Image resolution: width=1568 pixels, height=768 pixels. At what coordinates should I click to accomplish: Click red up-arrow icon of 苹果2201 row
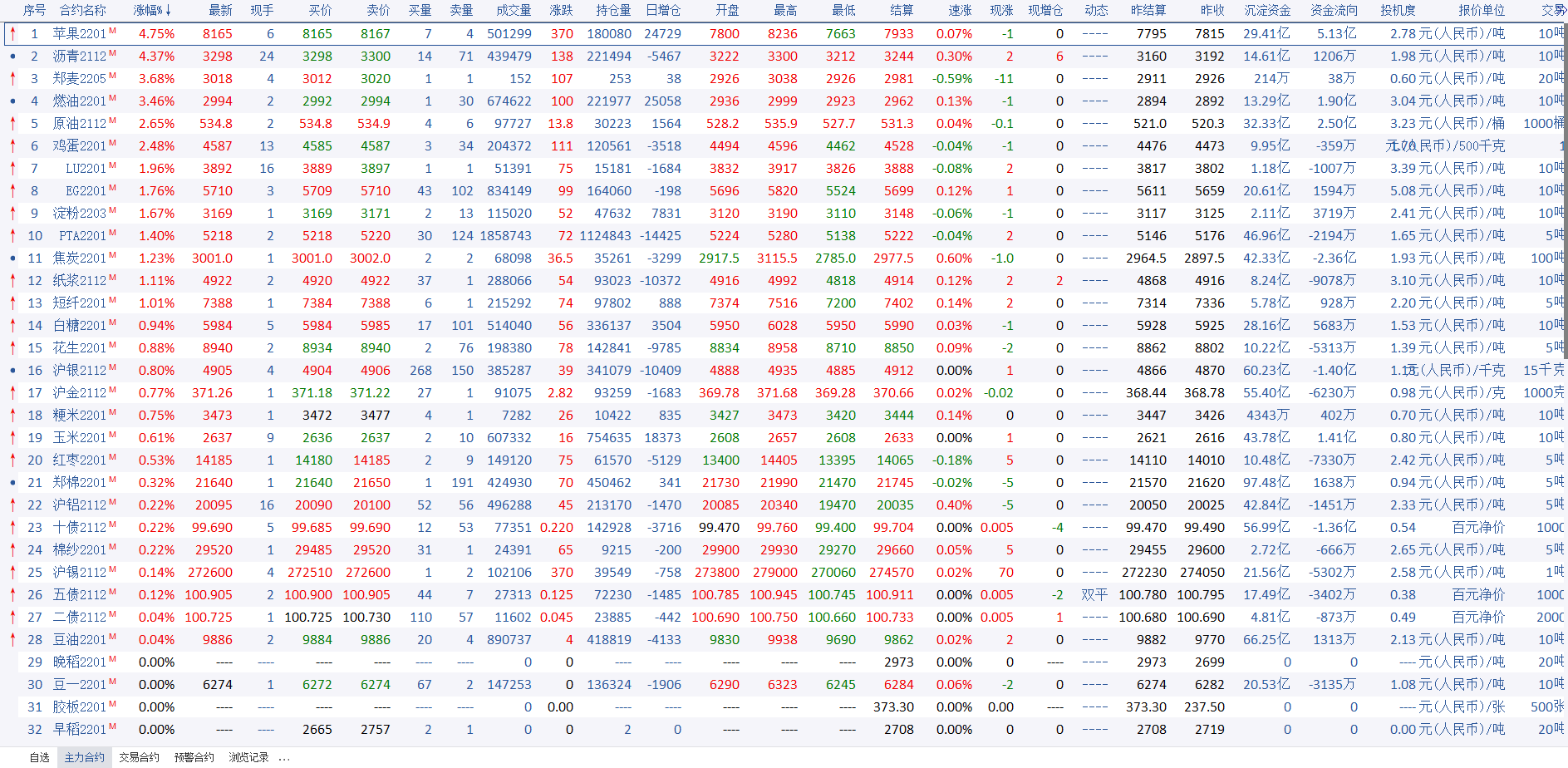[x=12, y=33]
